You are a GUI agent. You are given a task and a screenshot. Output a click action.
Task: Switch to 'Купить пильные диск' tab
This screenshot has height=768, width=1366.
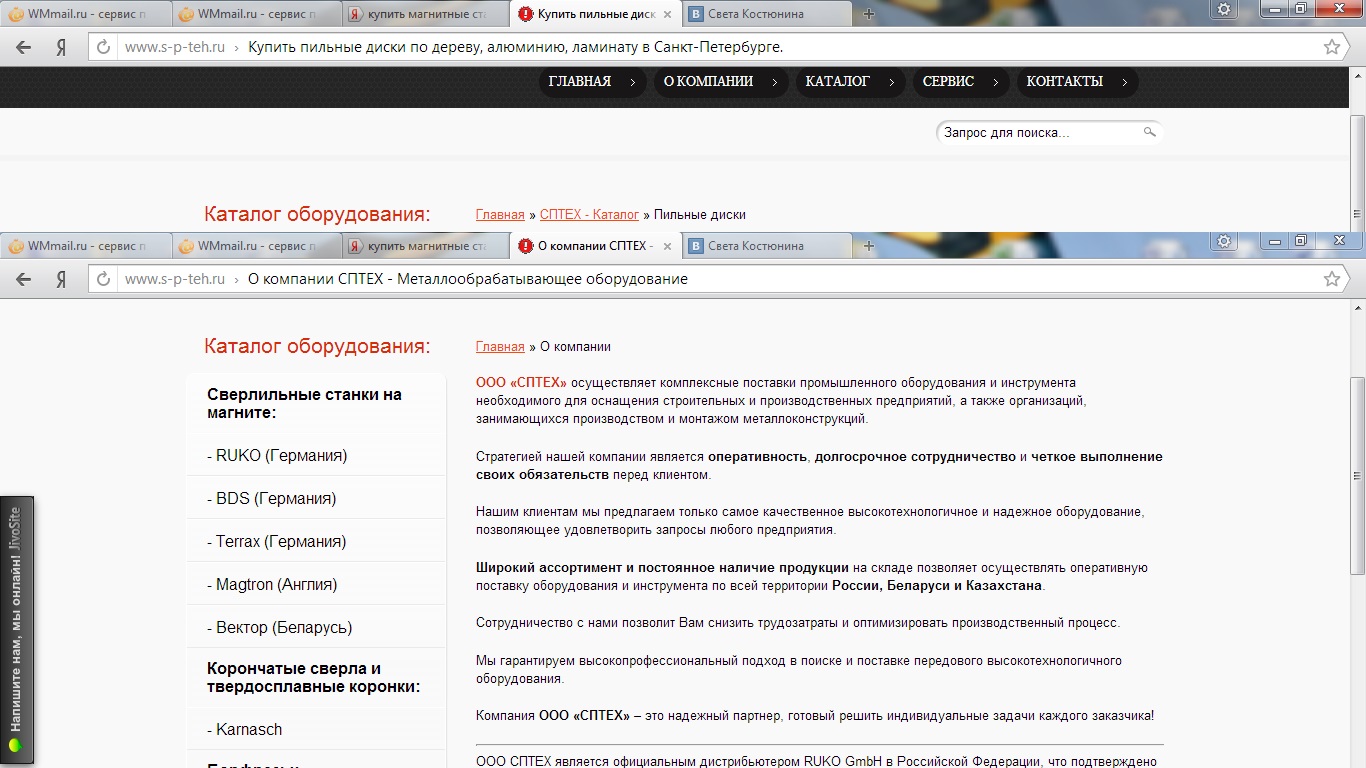[x=595, y=14]
